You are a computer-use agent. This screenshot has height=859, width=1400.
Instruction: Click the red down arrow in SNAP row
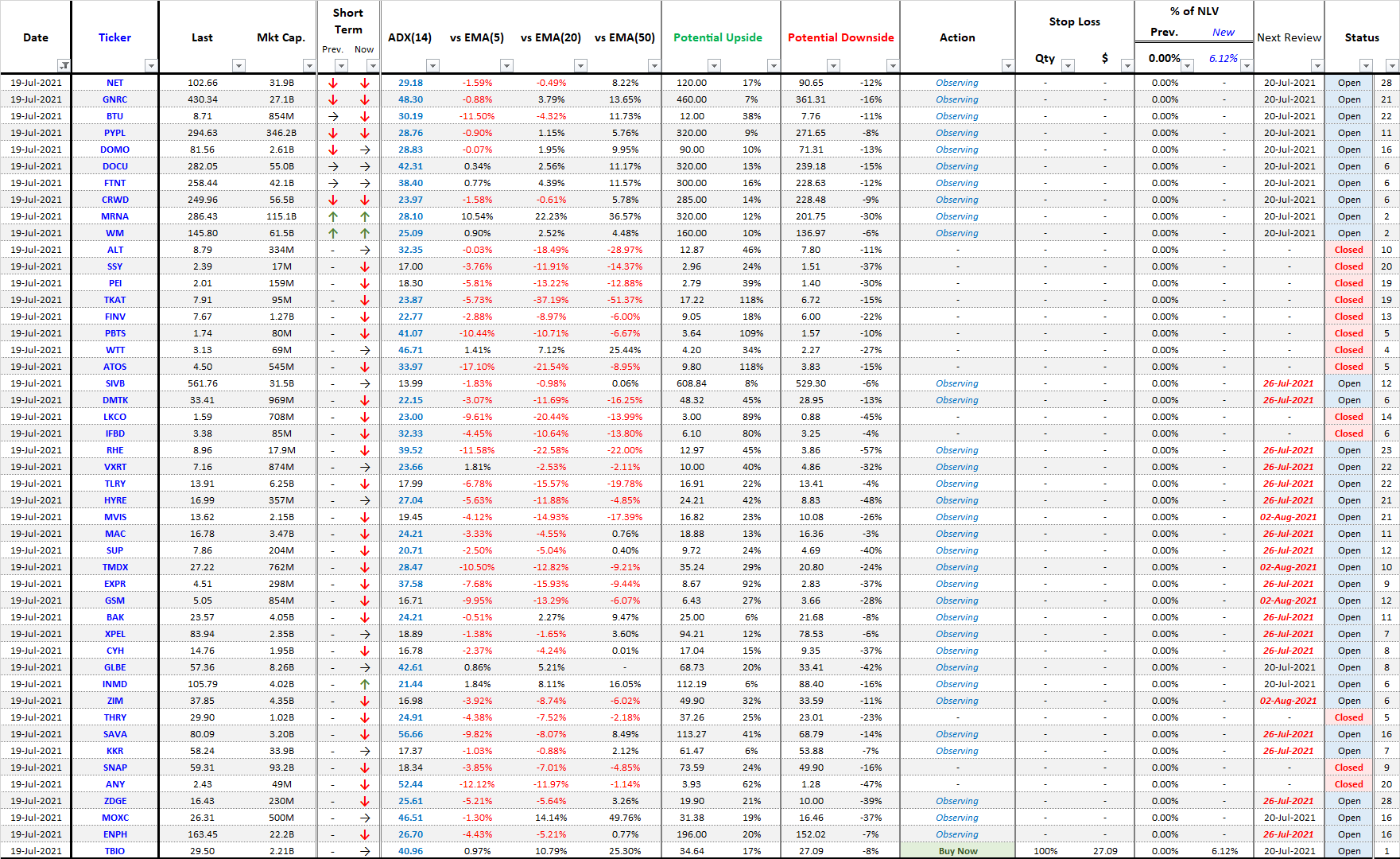(365, 768)
